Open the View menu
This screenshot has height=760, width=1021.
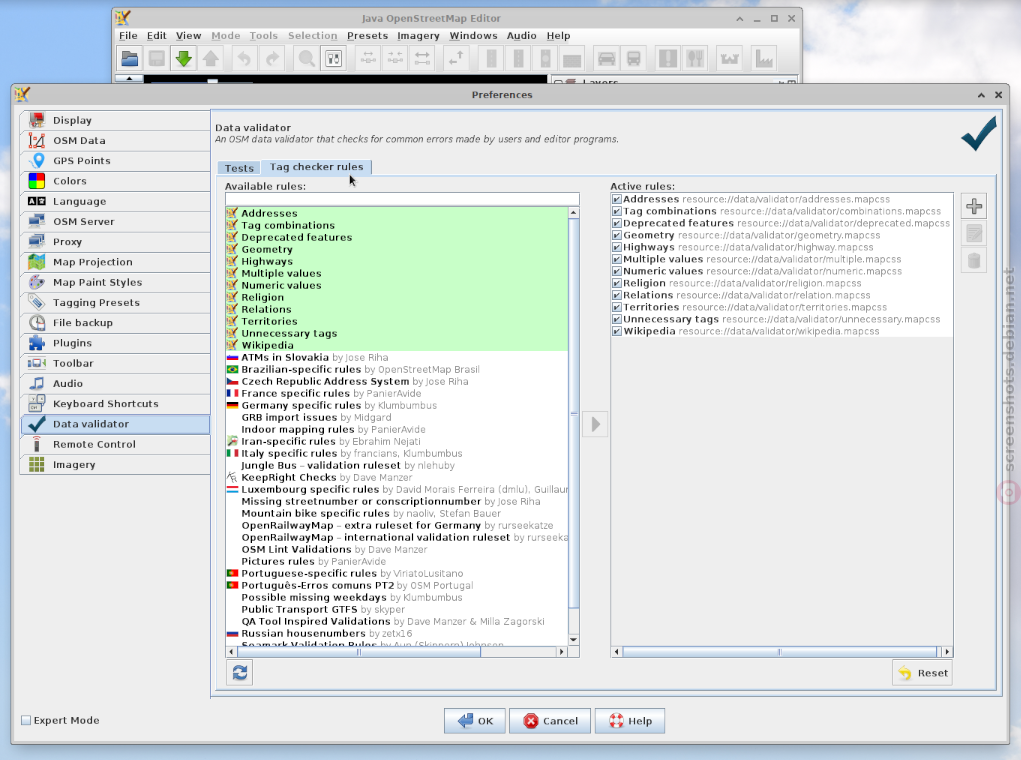coord(188,36)
